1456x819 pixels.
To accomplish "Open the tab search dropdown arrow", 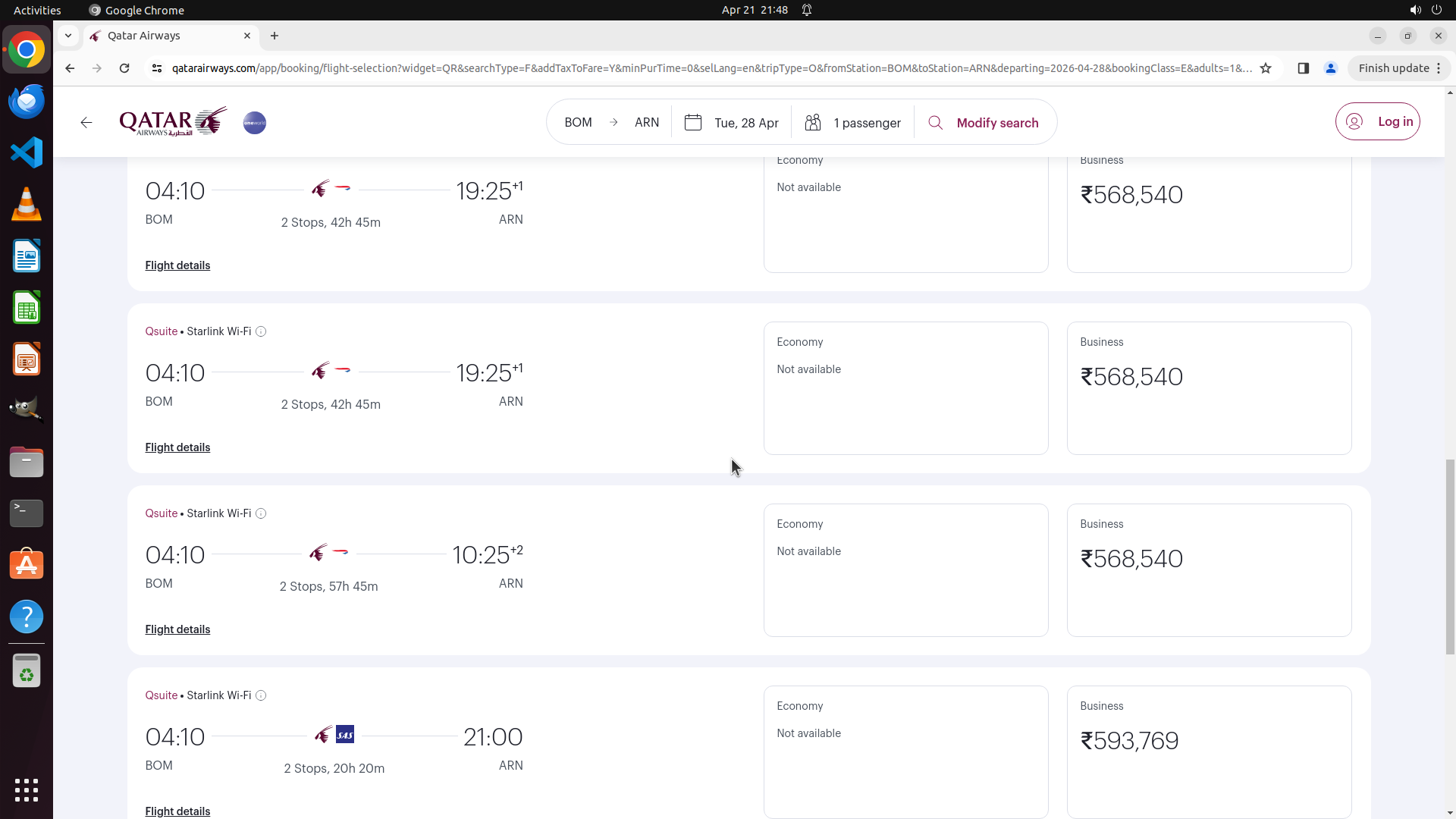I will [68, 36].
